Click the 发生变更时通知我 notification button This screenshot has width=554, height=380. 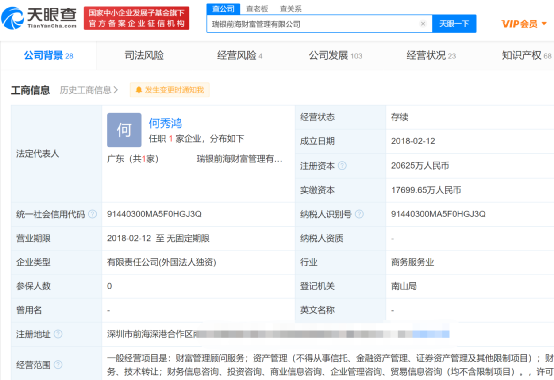click(170, 90)
